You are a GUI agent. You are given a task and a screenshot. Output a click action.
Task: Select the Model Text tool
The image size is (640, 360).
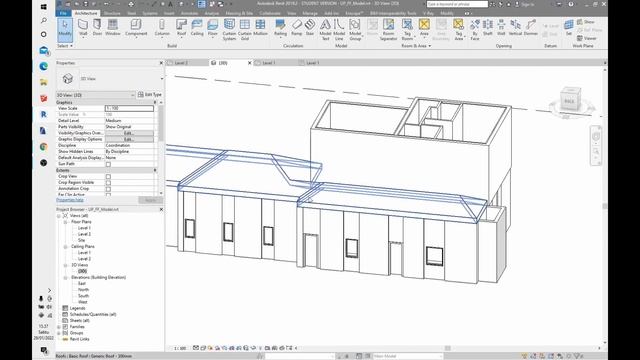point(325,29)
